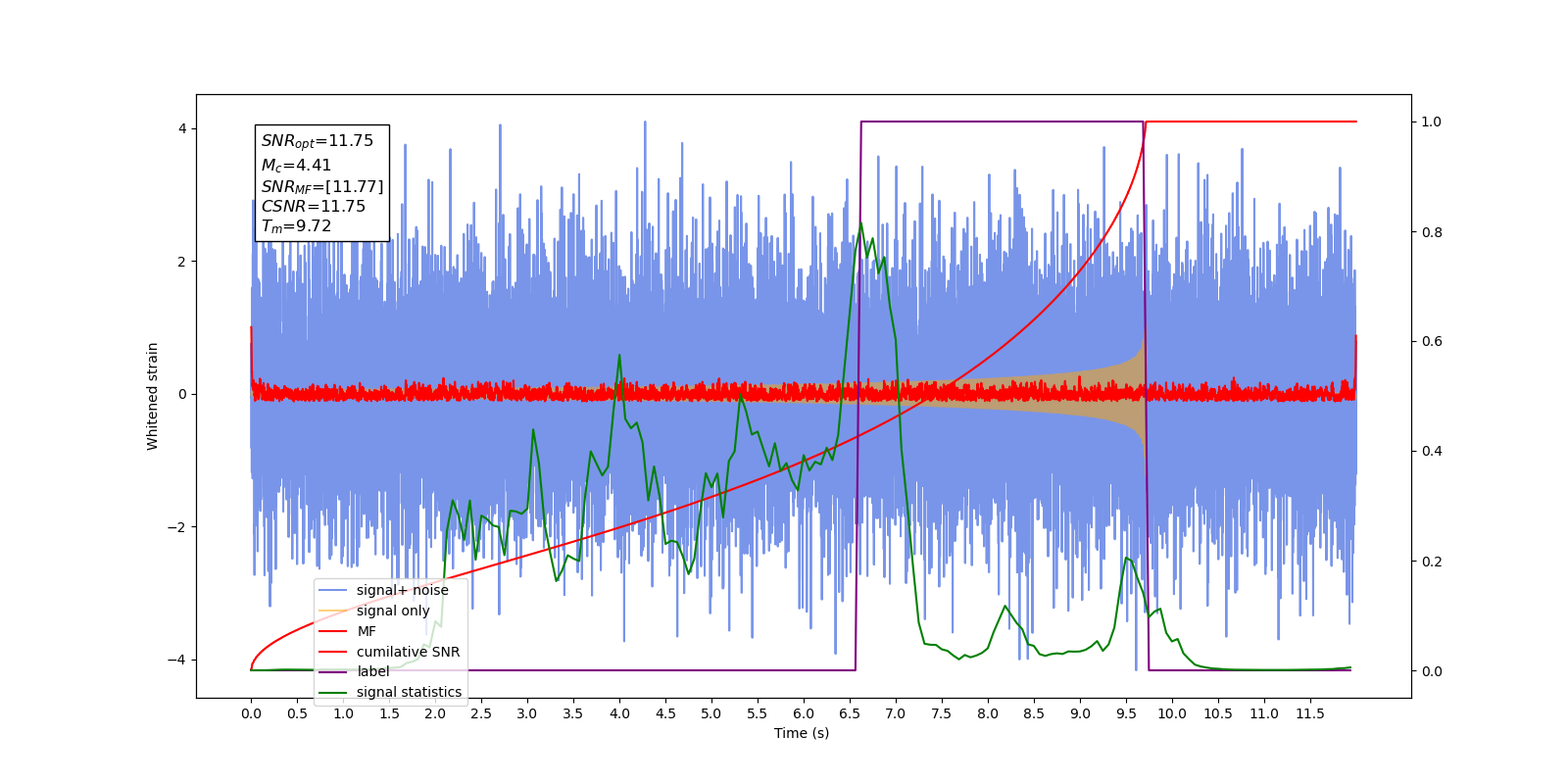The height and width of the screenshot is (784, 1568).
Task: Click the 'signal statistics' legend entry
Action: 391,692
